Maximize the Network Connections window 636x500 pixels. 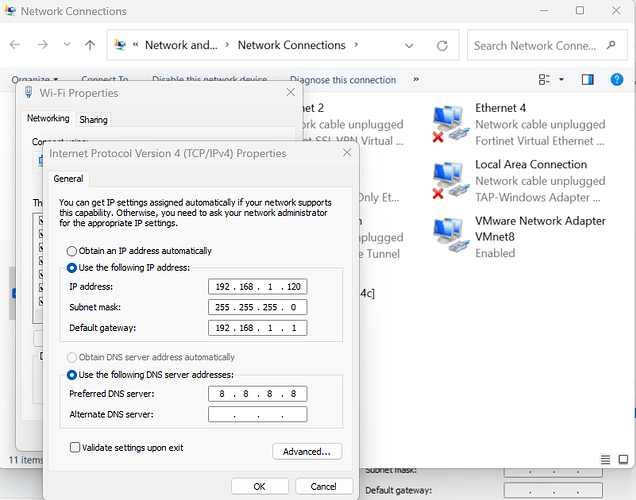tap(580, 11)
